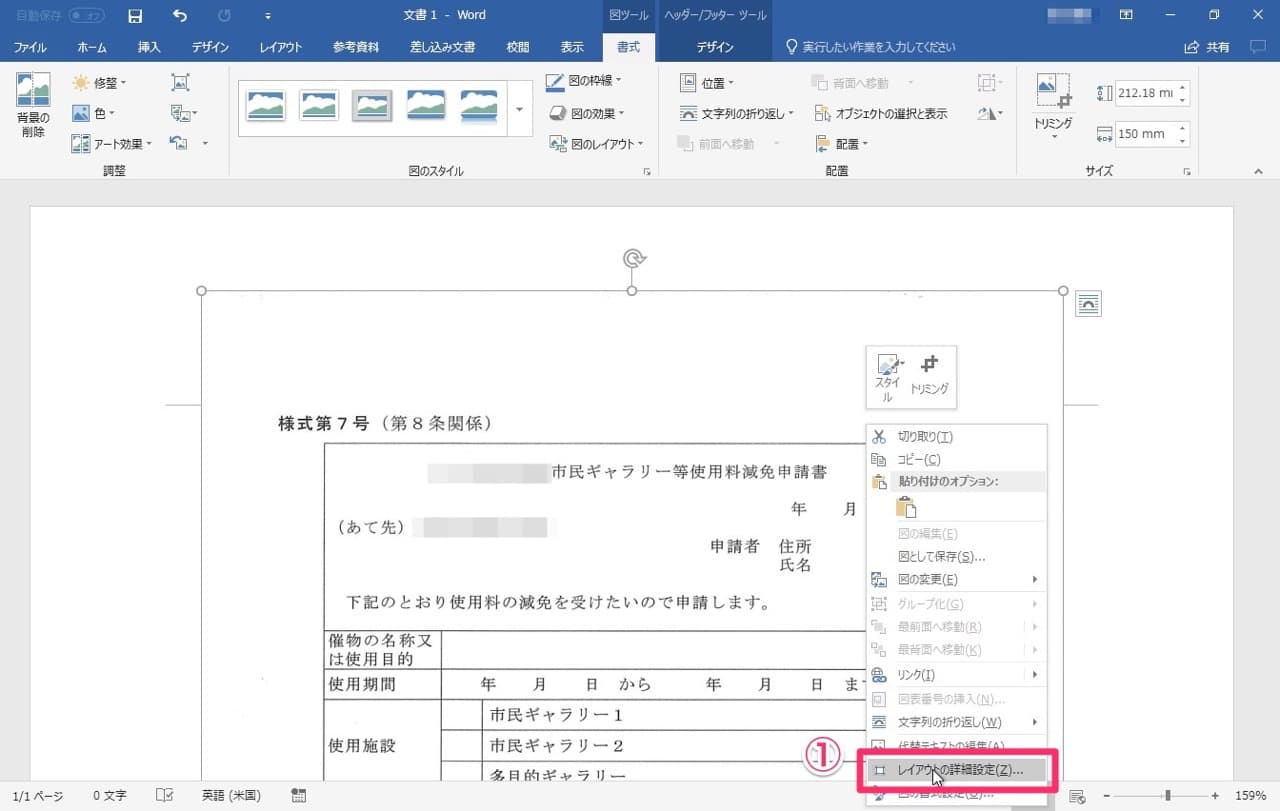This screenshot has height=811, width=1280.
Task: Click the compress pictures icon
Action: [180, 83]
